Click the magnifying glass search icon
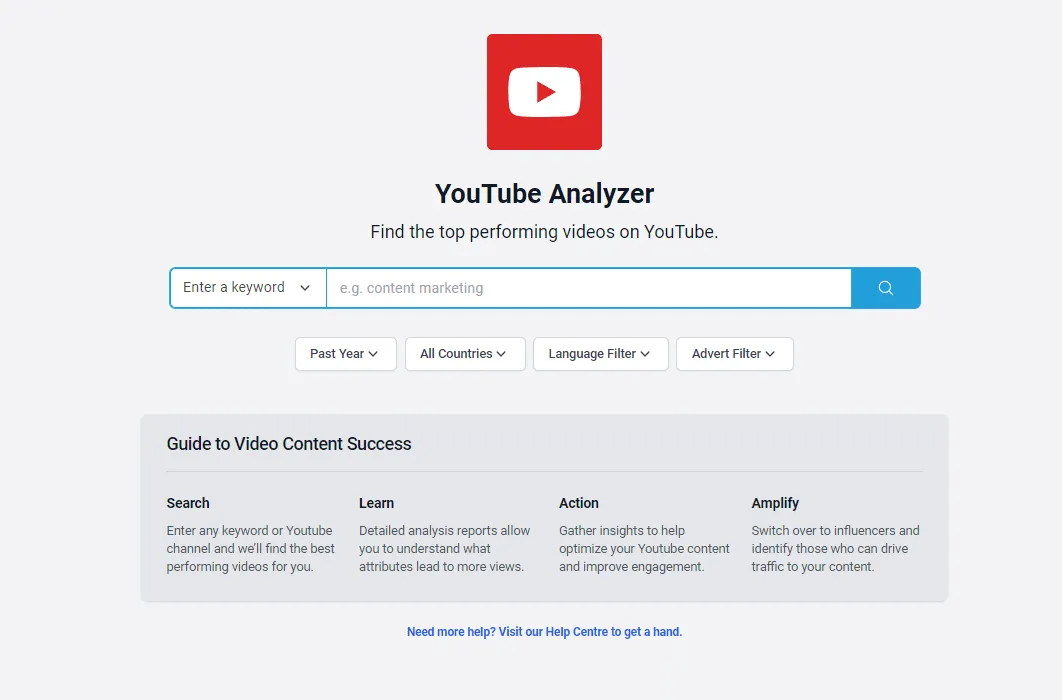This screenshot has width=1062, height=700. [884, 287]
